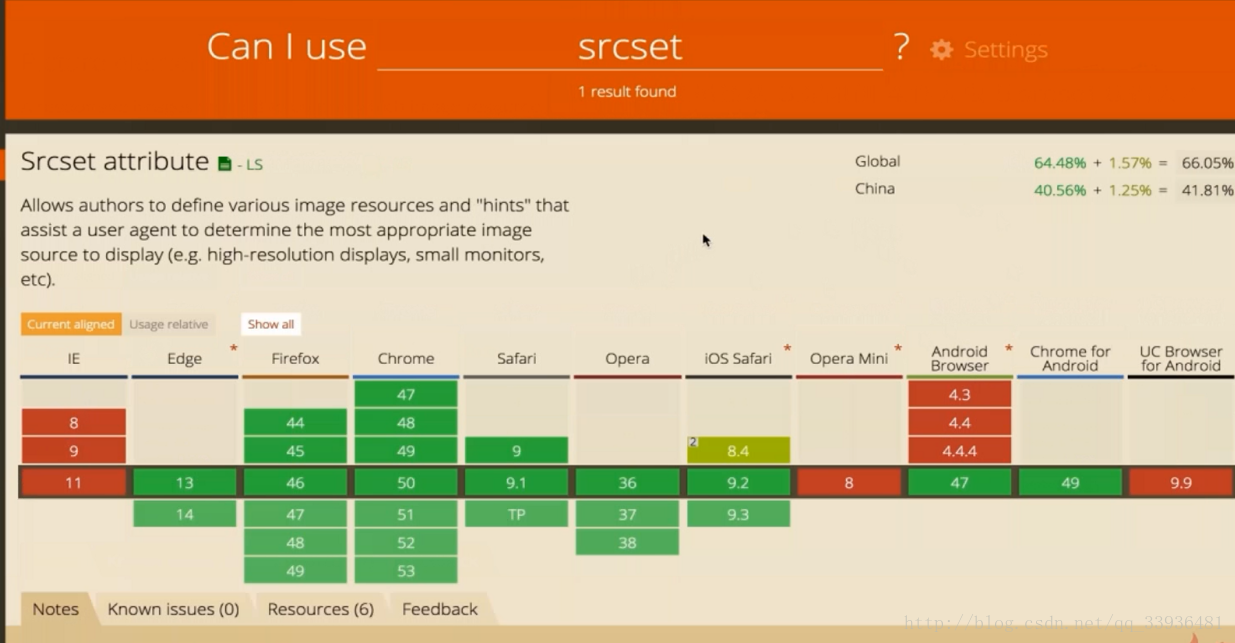1235x643 pixels.
Task: Click the iOS Safari 9.3 cell
Action: coord(738,514)
